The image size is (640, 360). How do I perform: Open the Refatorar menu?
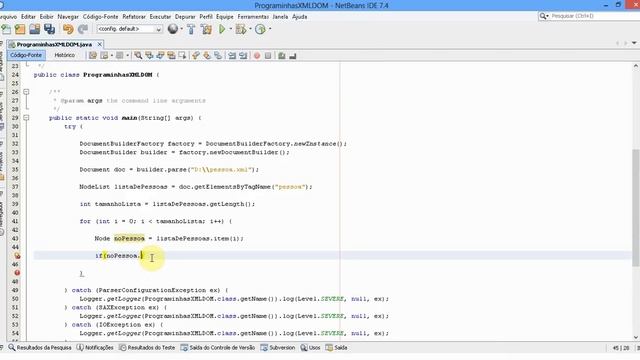(134, 17)
